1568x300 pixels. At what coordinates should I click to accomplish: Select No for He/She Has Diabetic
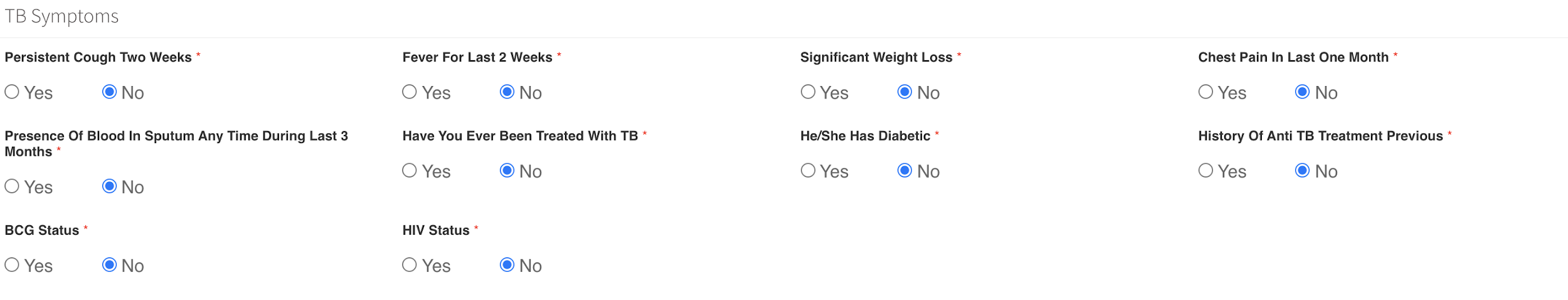904,171
